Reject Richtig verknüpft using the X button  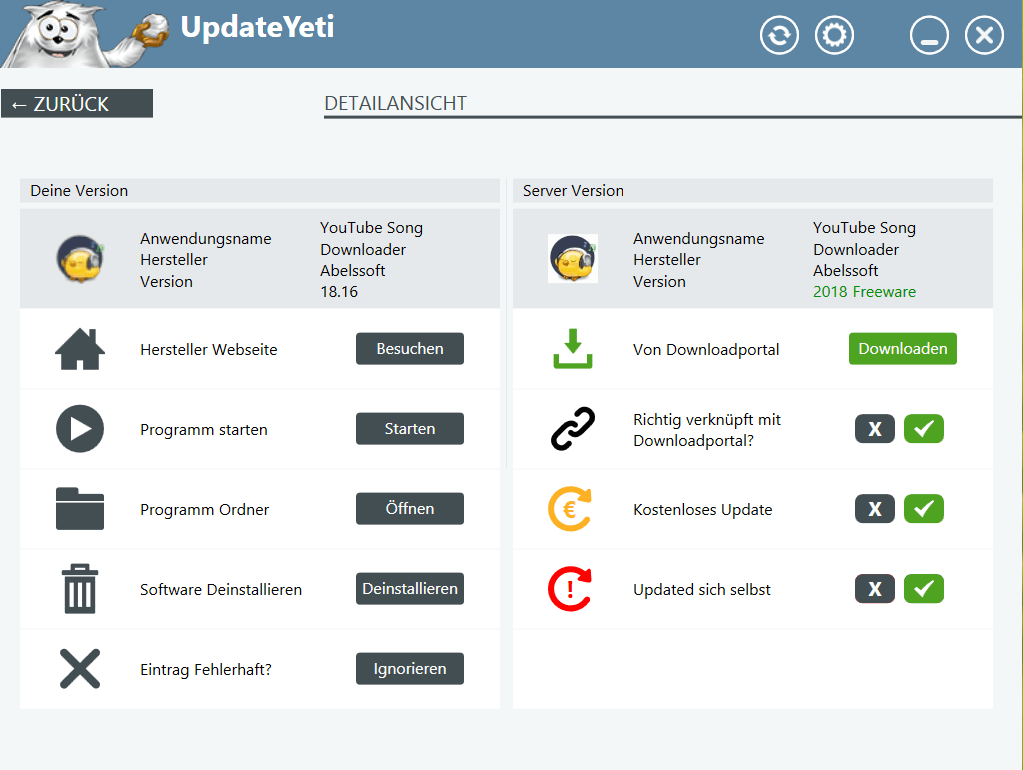[x=875, y=429]
